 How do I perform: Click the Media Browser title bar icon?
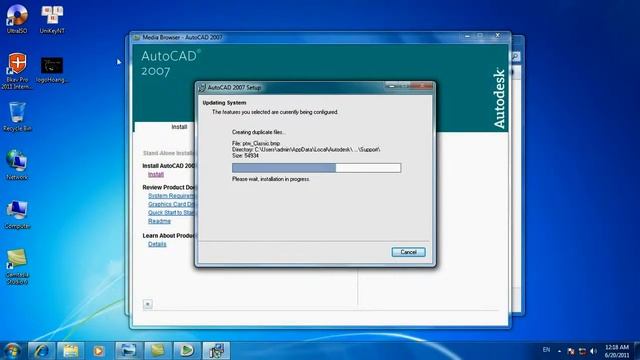click(137, 38)
